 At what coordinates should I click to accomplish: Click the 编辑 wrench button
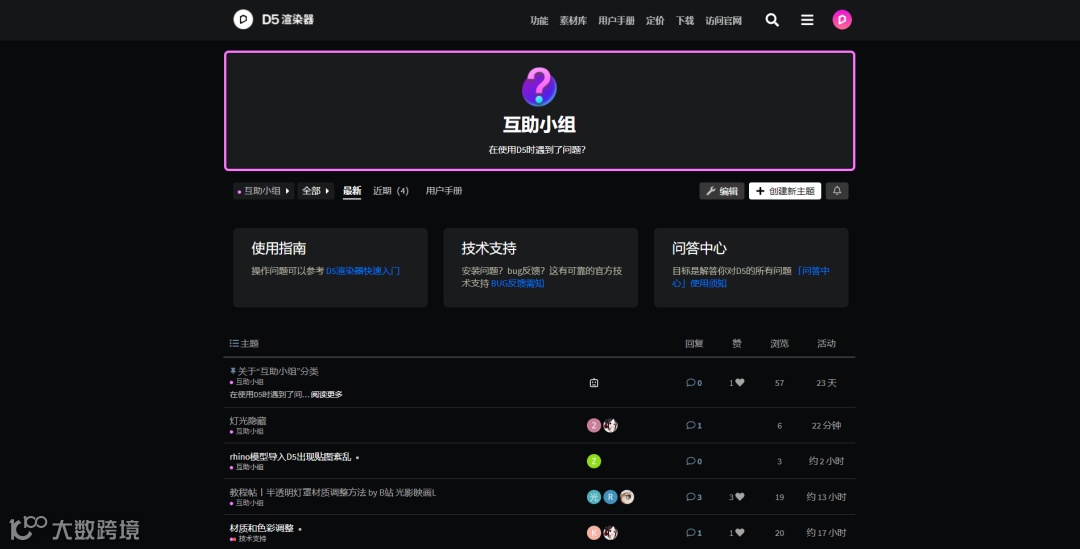[722, 191]
